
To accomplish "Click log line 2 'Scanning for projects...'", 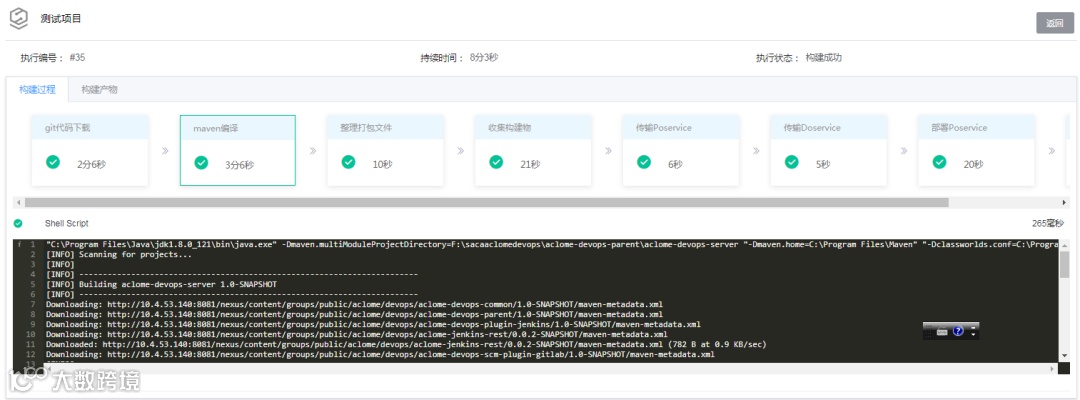I will coord(119,254).
